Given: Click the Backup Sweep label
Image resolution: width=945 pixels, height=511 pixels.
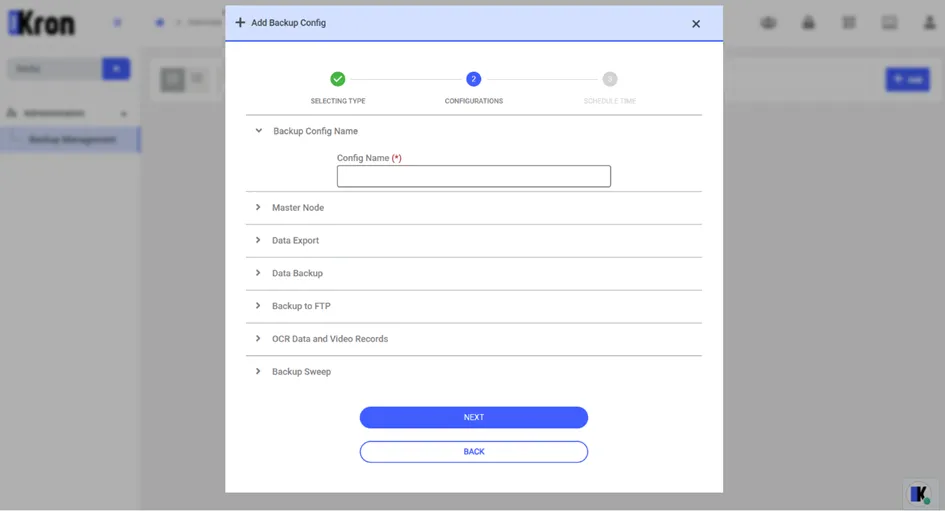Looking at the screenshot, I should (301, 371).
